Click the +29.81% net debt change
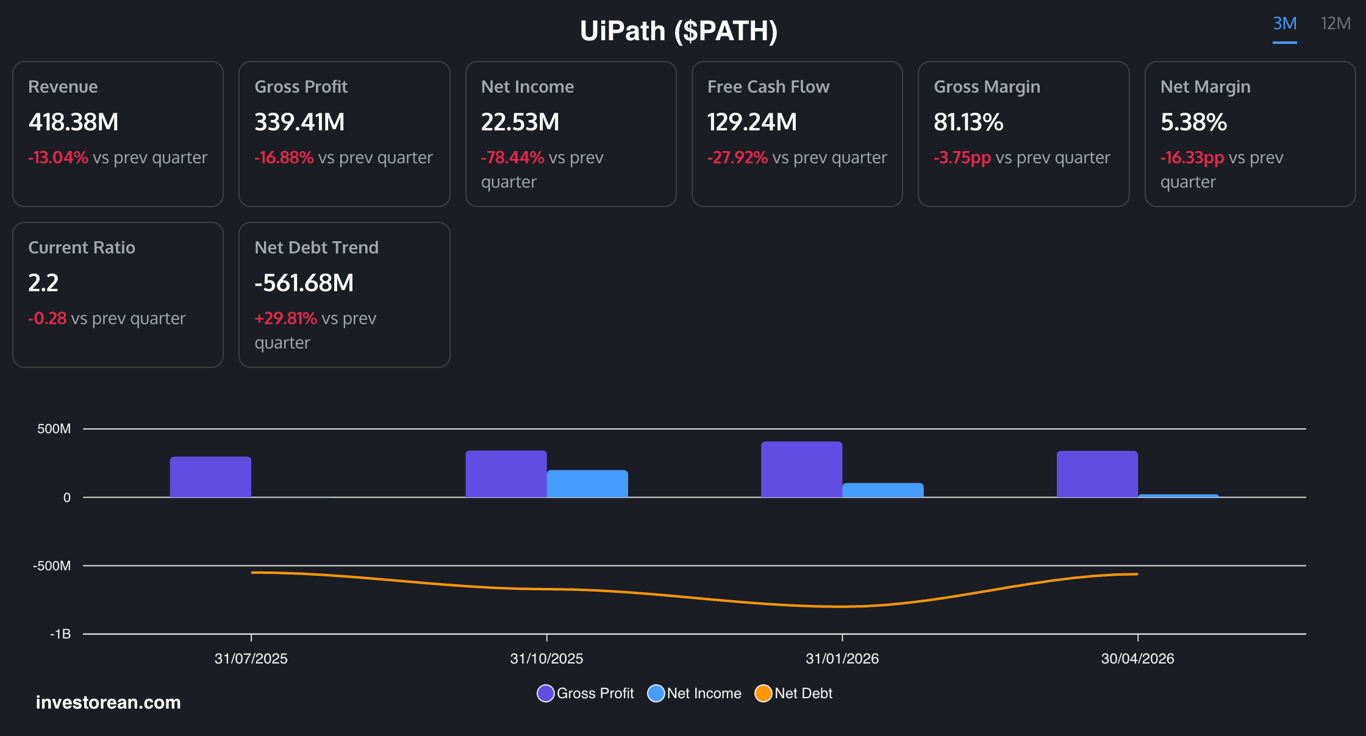Image resolution: width=1366 pixels, height=736 pixels. coord(286,318)
